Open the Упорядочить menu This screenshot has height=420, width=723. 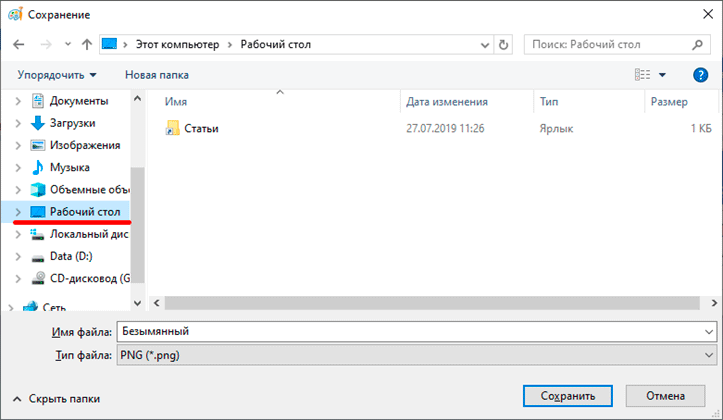point(57,75)
